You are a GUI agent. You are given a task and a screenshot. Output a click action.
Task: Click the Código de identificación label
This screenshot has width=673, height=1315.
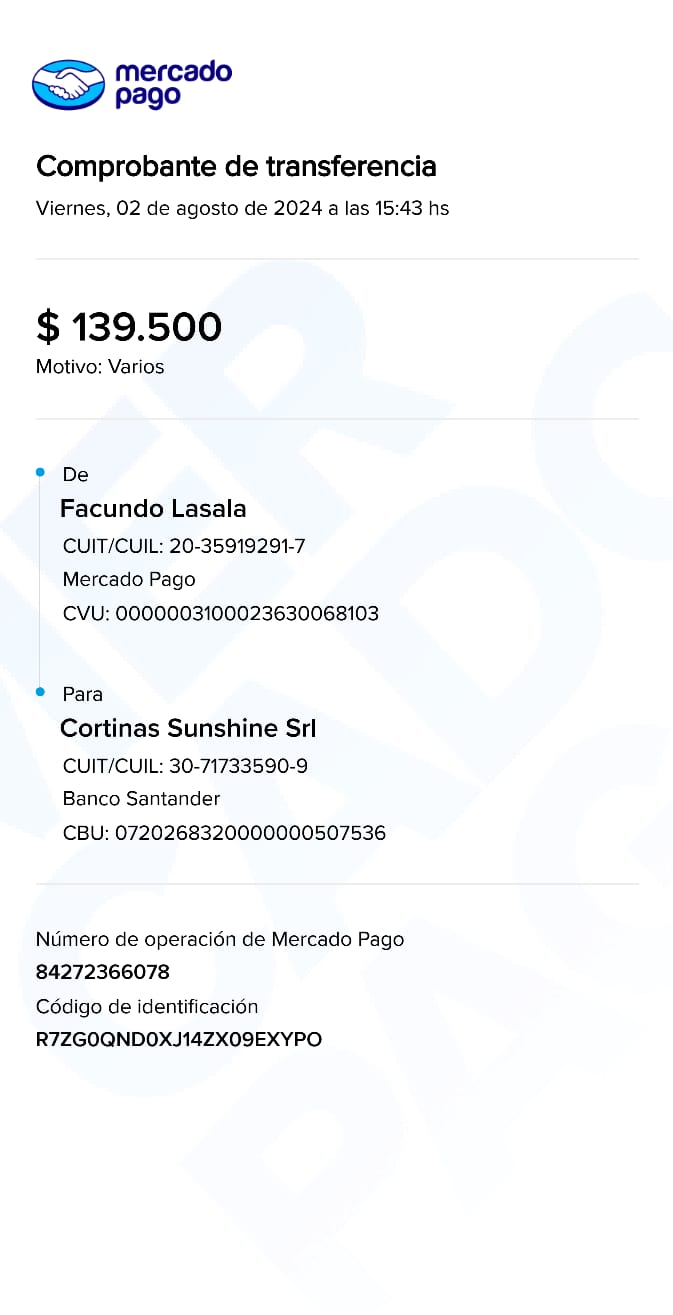click(147, 1007)
